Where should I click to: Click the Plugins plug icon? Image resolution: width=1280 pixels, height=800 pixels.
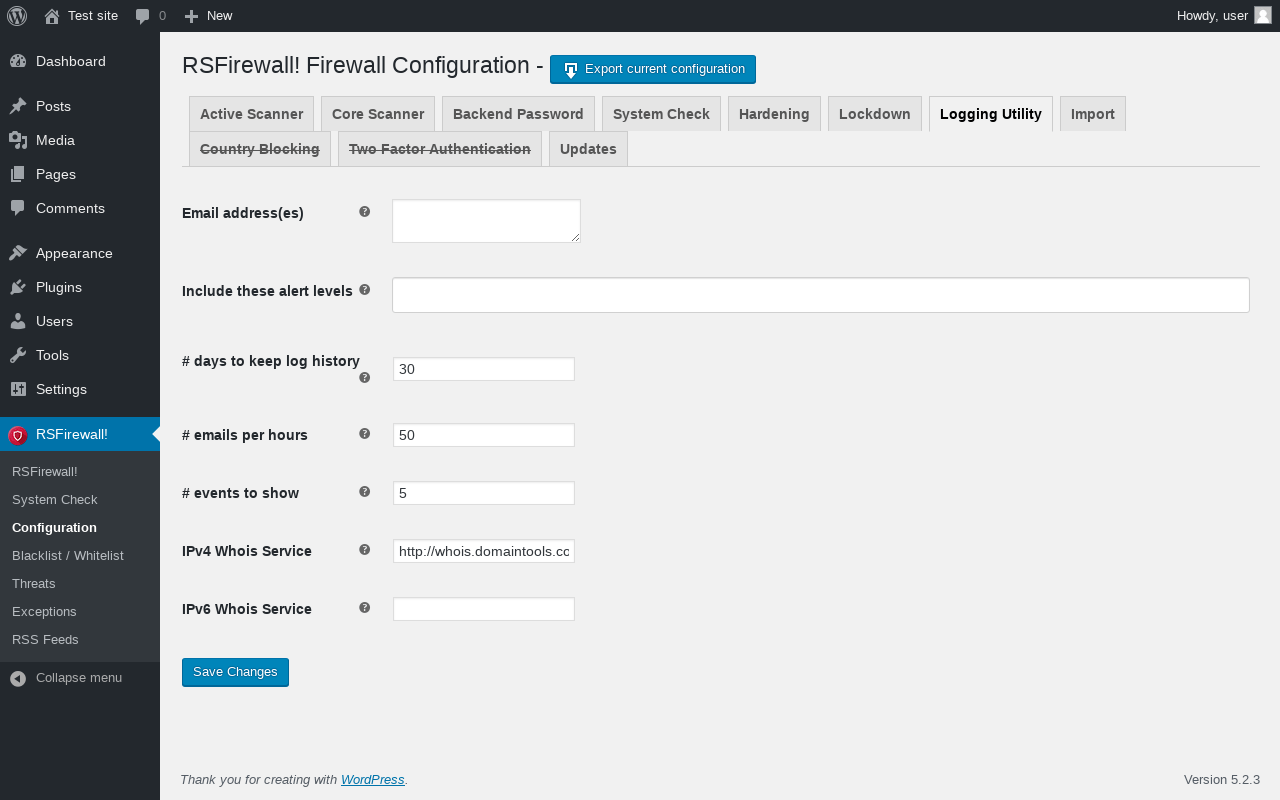18,287
